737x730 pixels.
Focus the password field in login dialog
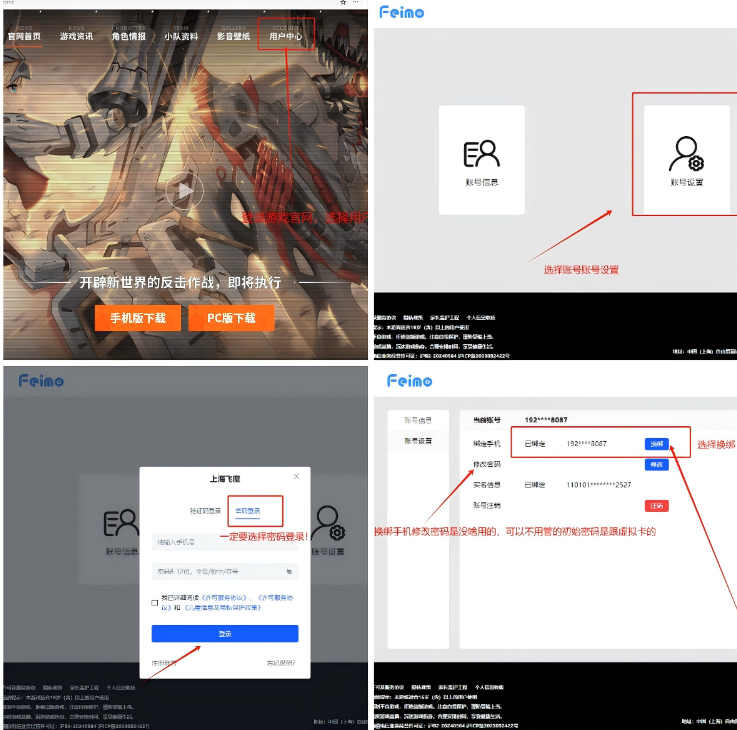[x=225, y=571]
